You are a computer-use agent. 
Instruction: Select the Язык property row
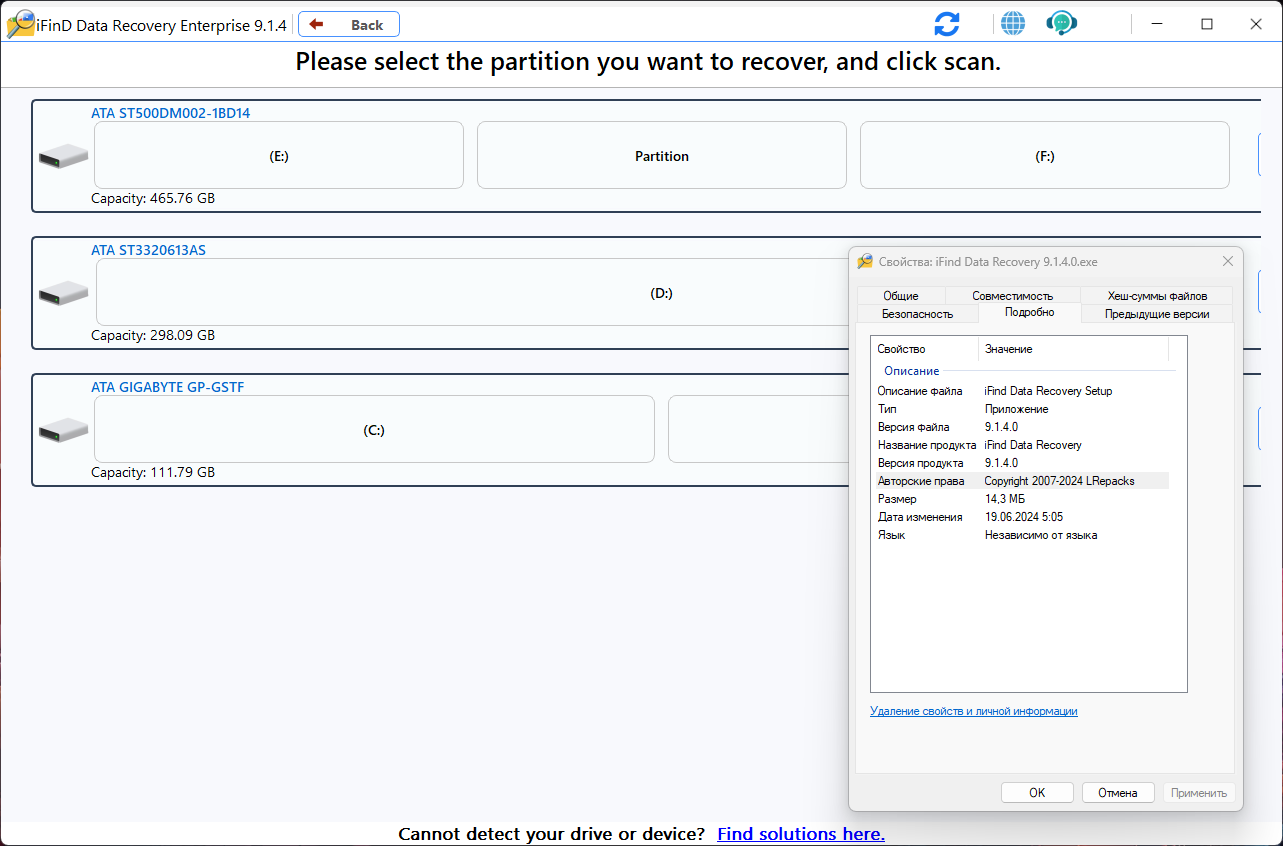click(1020, 535)
